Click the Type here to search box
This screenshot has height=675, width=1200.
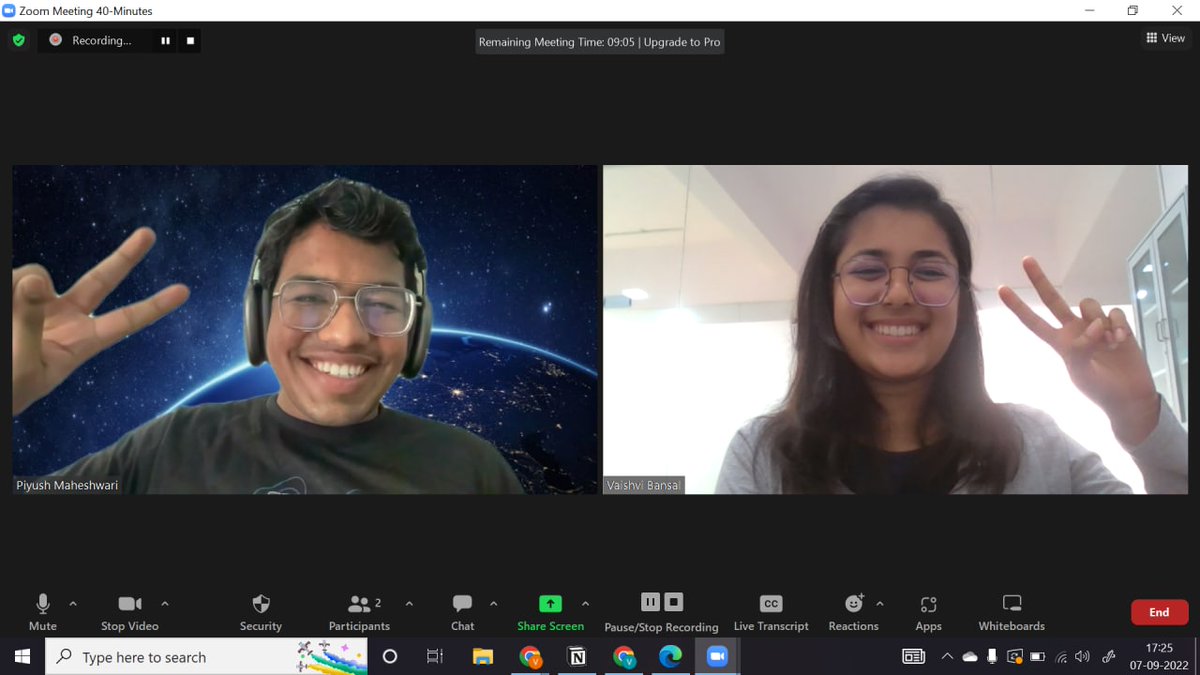click(x=206, y=657)
